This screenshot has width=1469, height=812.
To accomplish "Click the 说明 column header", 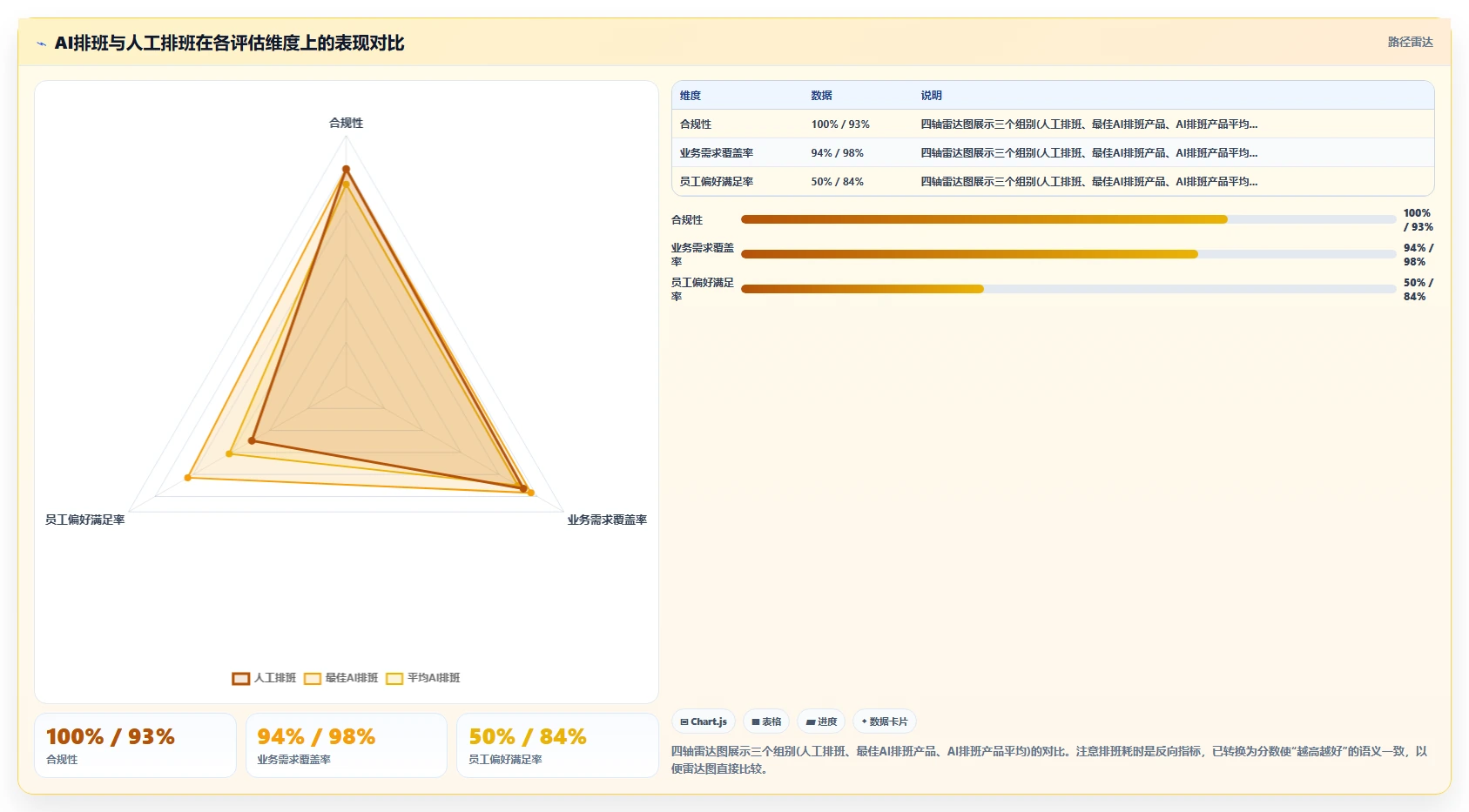I will pos(931,96).
